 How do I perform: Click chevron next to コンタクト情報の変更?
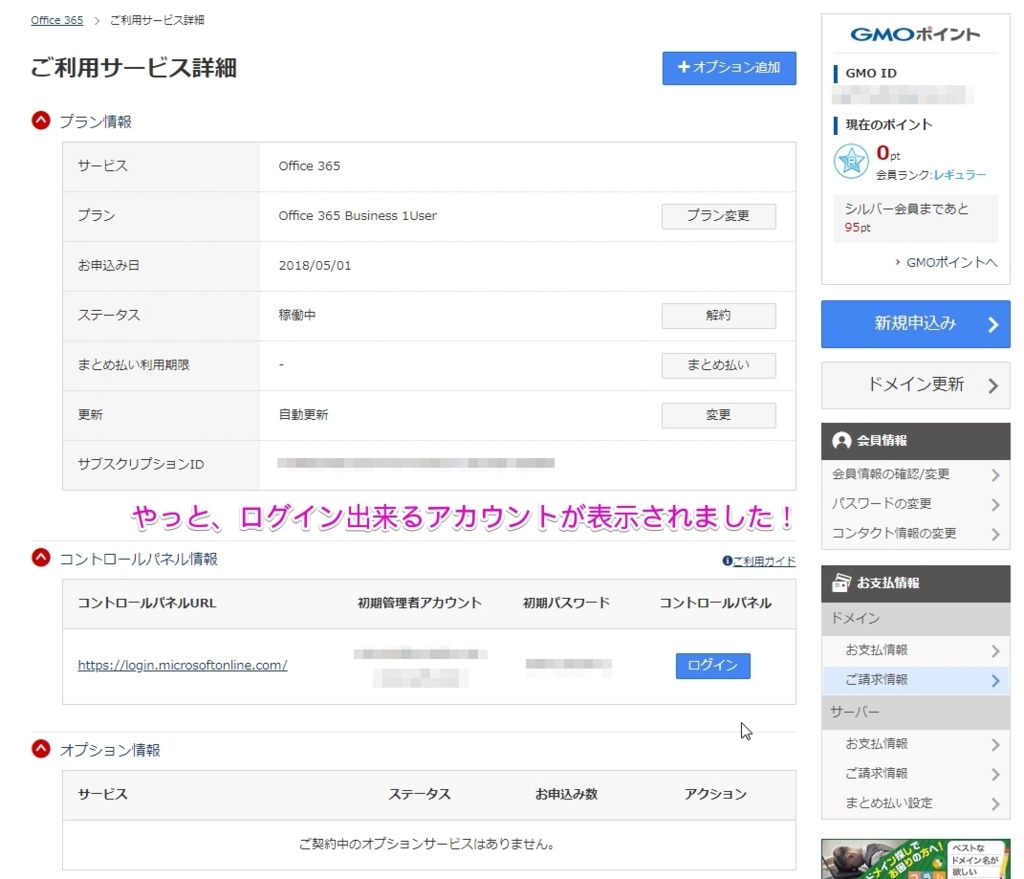(x=995, y=534)
